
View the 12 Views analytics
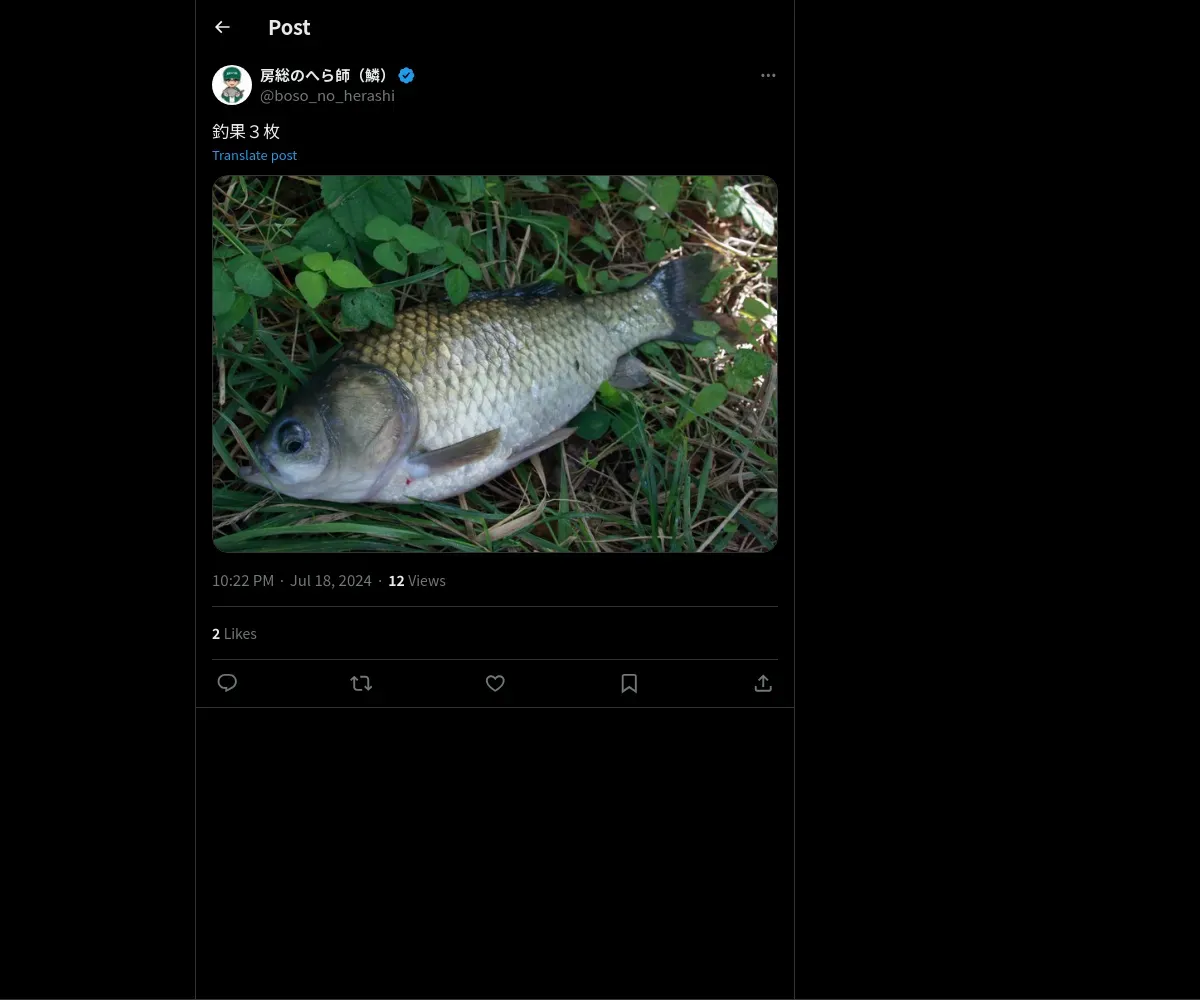click(417, 581)
